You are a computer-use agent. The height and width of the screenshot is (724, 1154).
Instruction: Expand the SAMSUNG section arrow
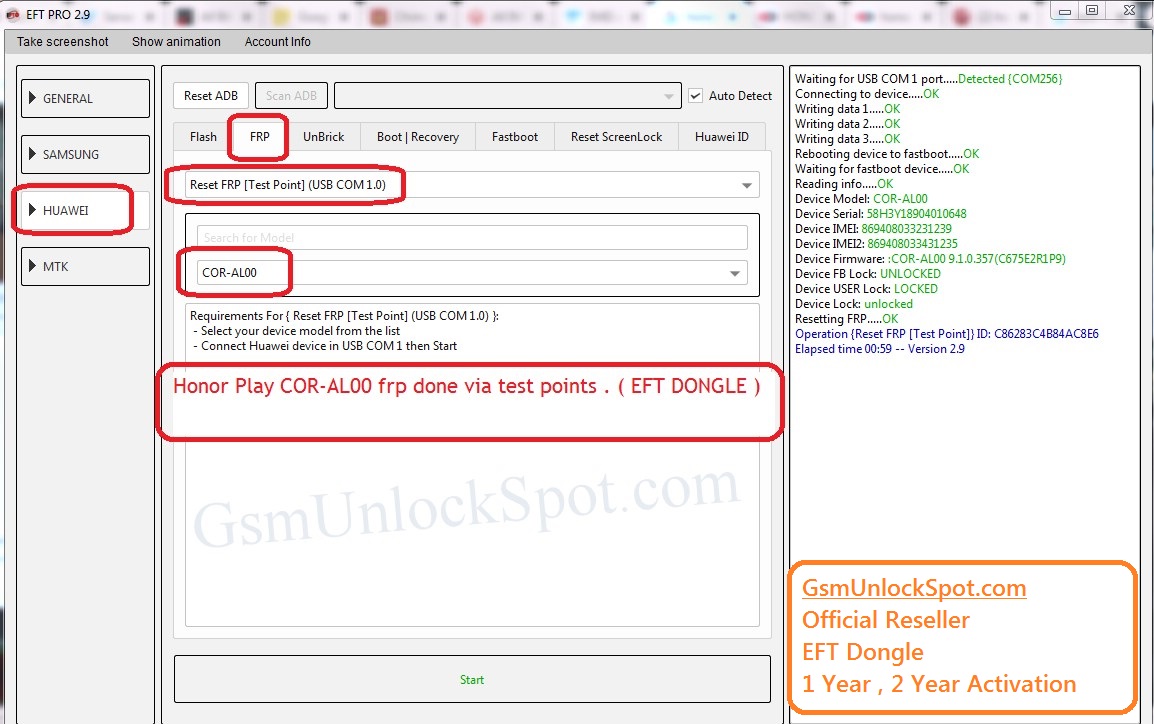pos(32,154)
